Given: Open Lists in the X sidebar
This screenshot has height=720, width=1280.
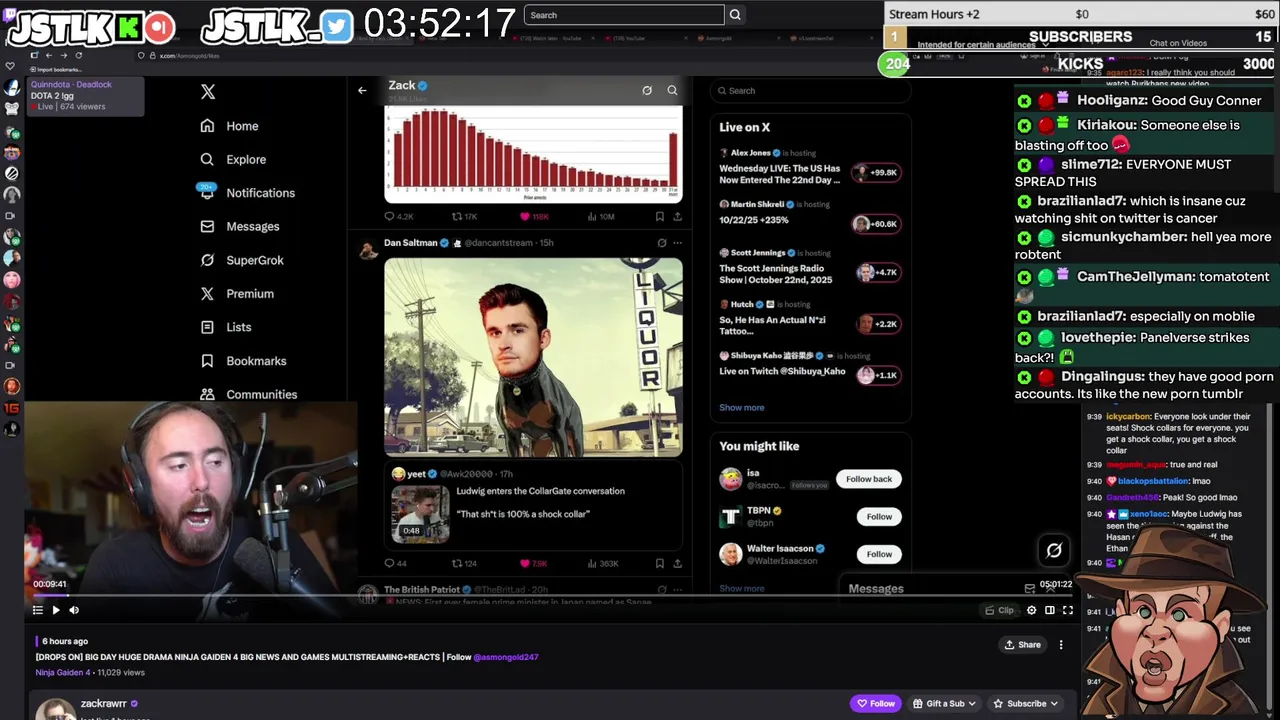Looking at the screenshot, I should click(226, 327).
